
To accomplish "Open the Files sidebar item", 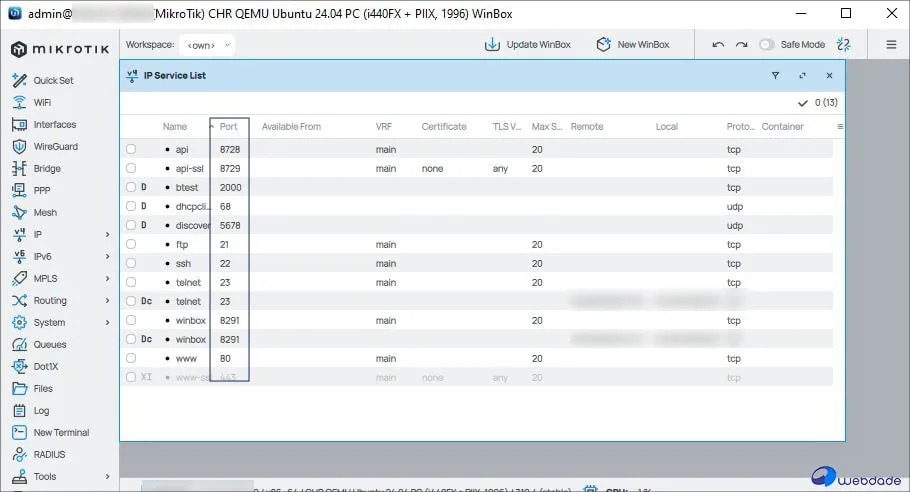I will click(x=43, y=389).
